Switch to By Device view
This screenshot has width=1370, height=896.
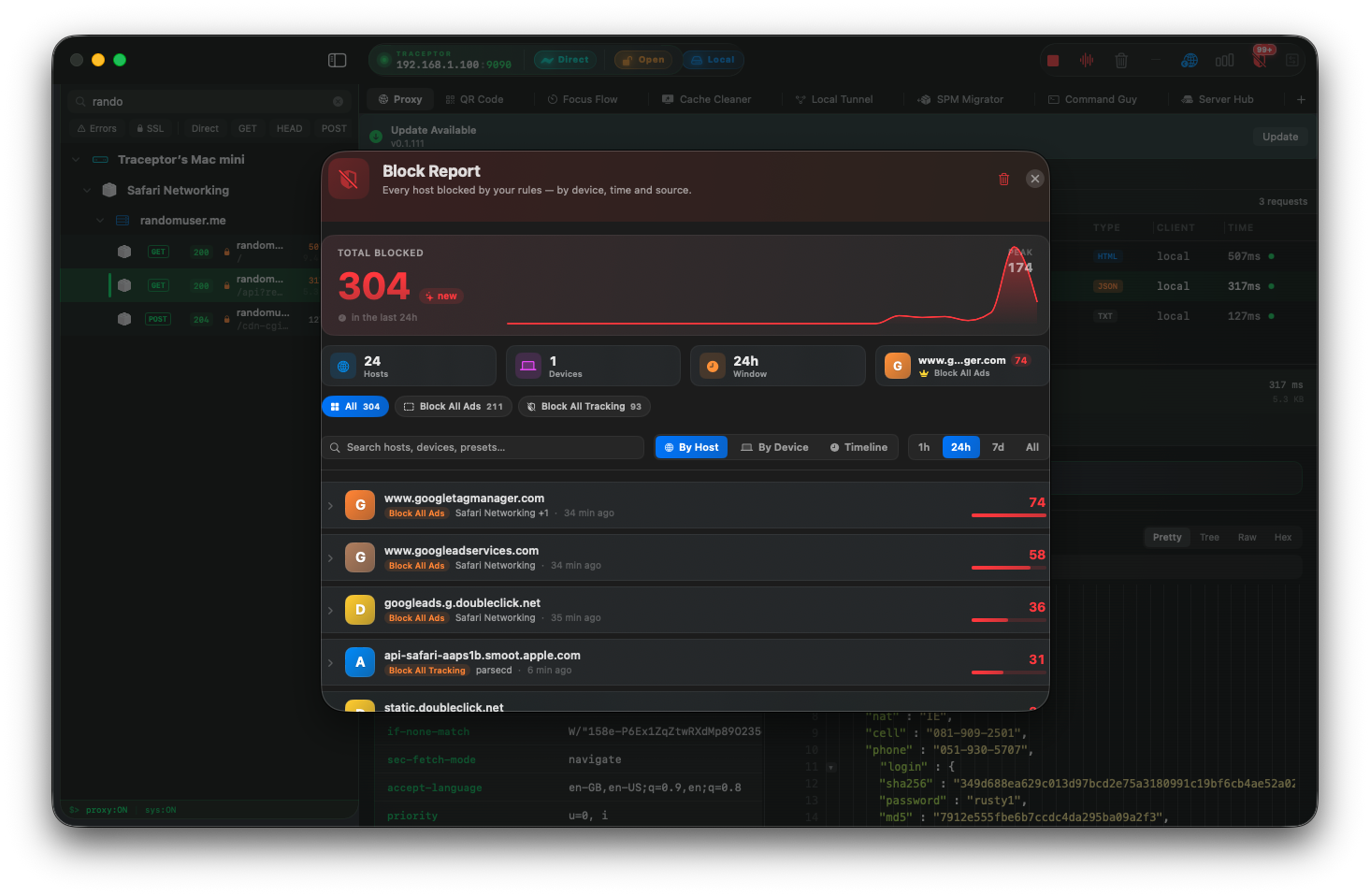774,447
